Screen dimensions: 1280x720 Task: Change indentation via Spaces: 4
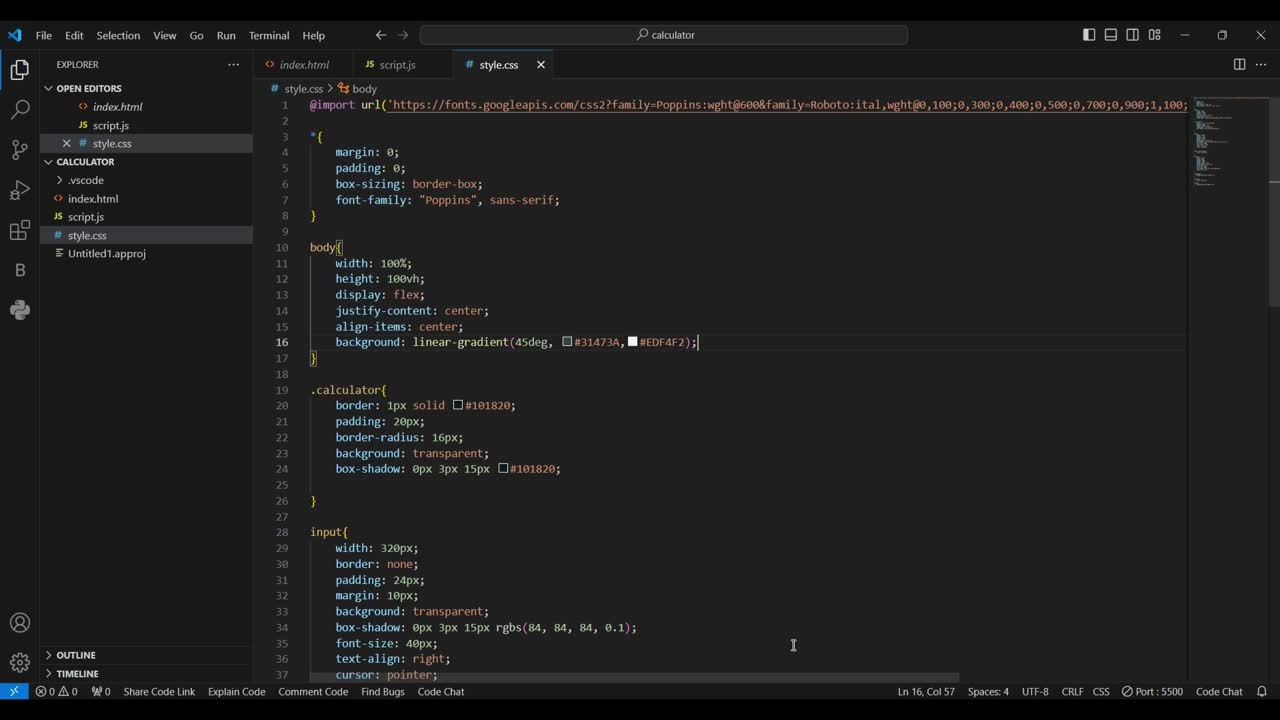click(x=988, y=691)
